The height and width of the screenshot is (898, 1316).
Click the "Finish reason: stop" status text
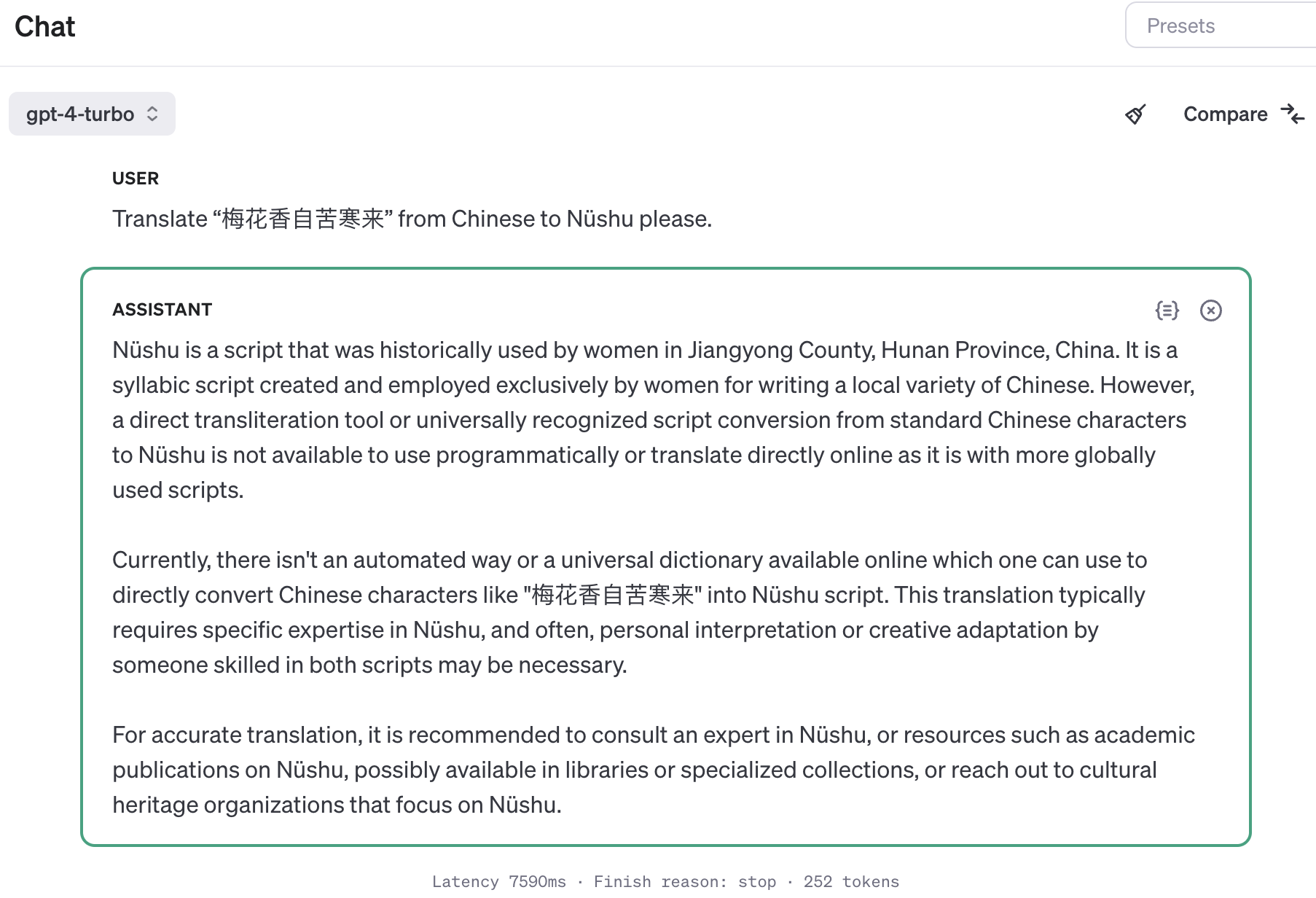point(684,882)
